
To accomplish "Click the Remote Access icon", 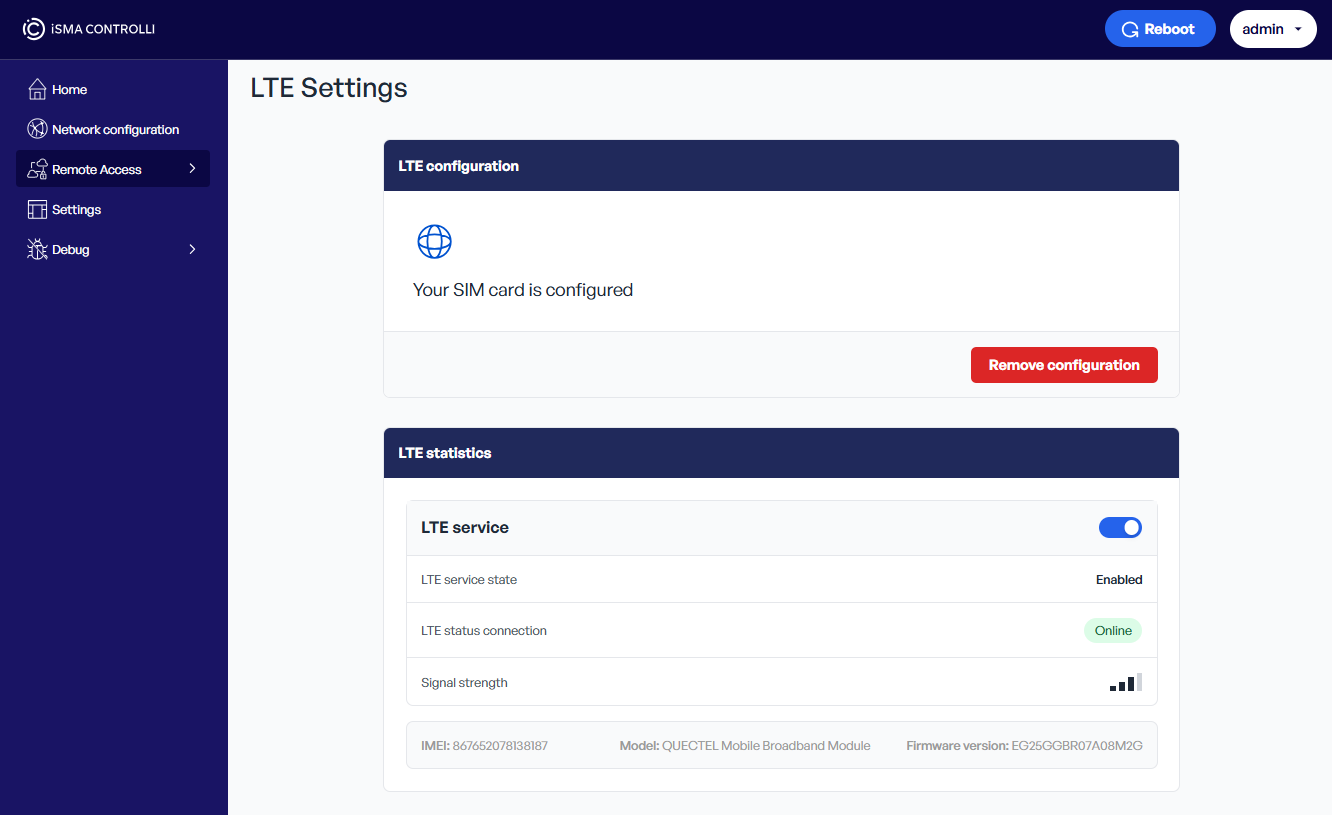I will [36, 168].
